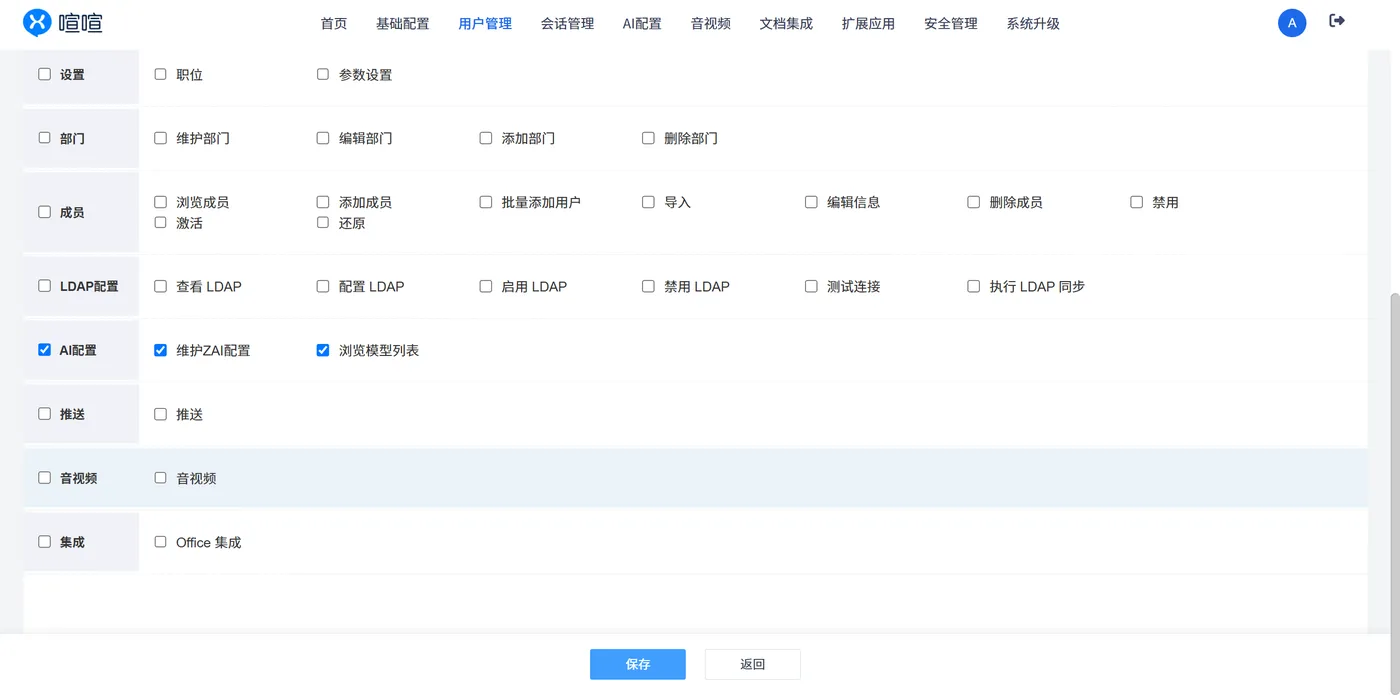This screenshot has width=1400, height=695.
Task: Uncheck 维护ZAI配置 permission
Action: [x=160, y=350]
